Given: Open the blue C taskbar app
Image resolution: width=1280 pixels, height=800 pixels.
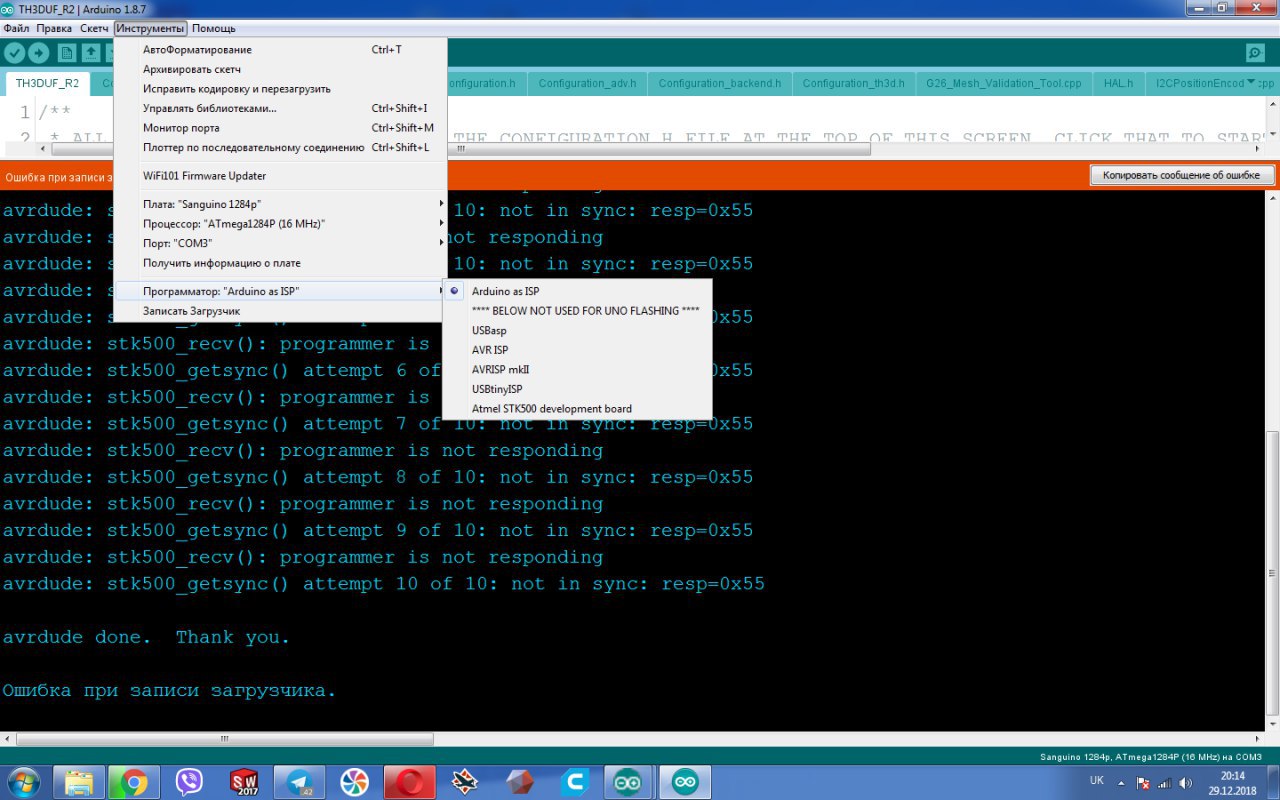Looking at the screenshot, I should [574, 781].
